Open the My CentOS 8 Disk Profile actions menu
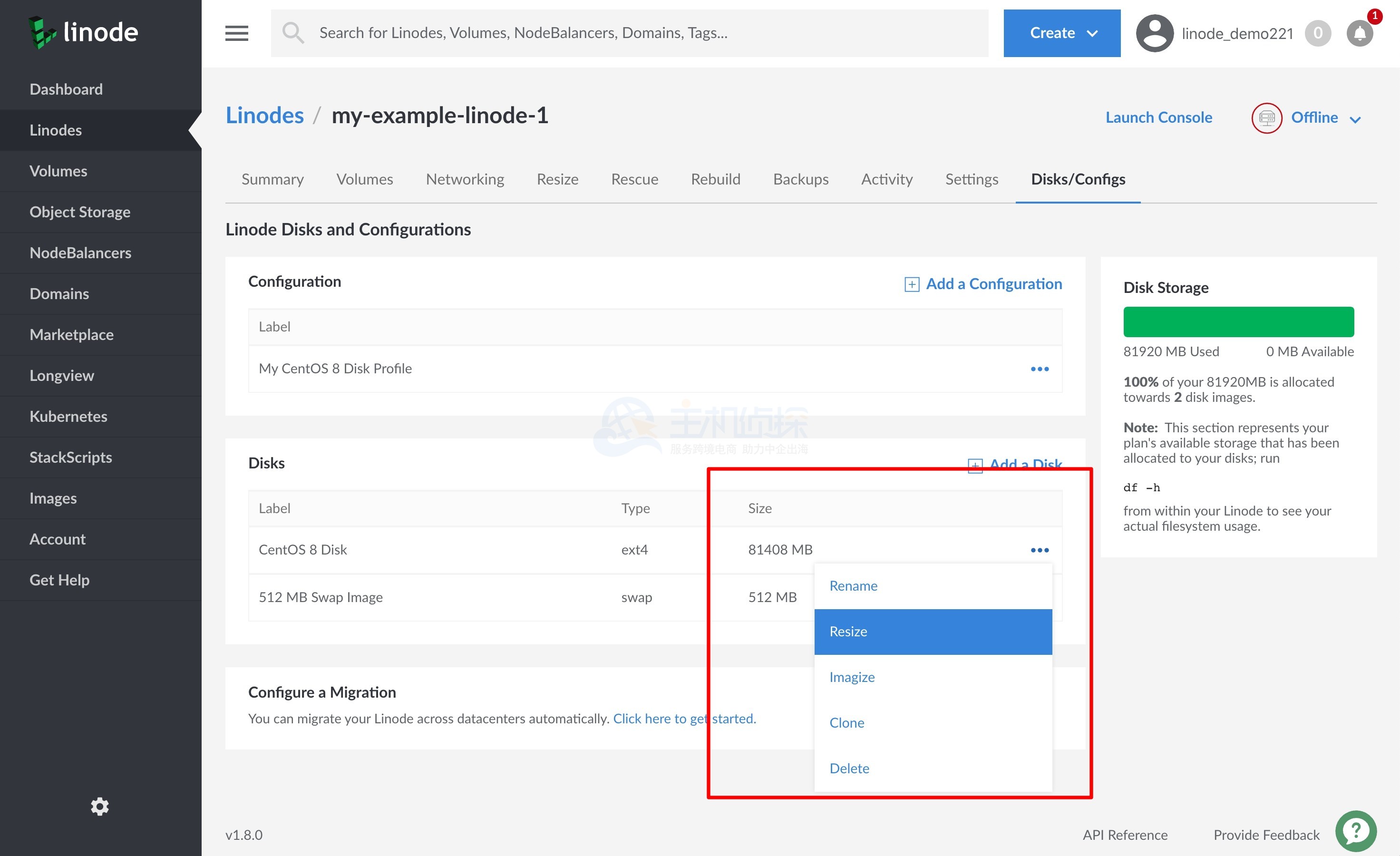The width and height of the screenshot is (1400, 856). [1039, 369]
